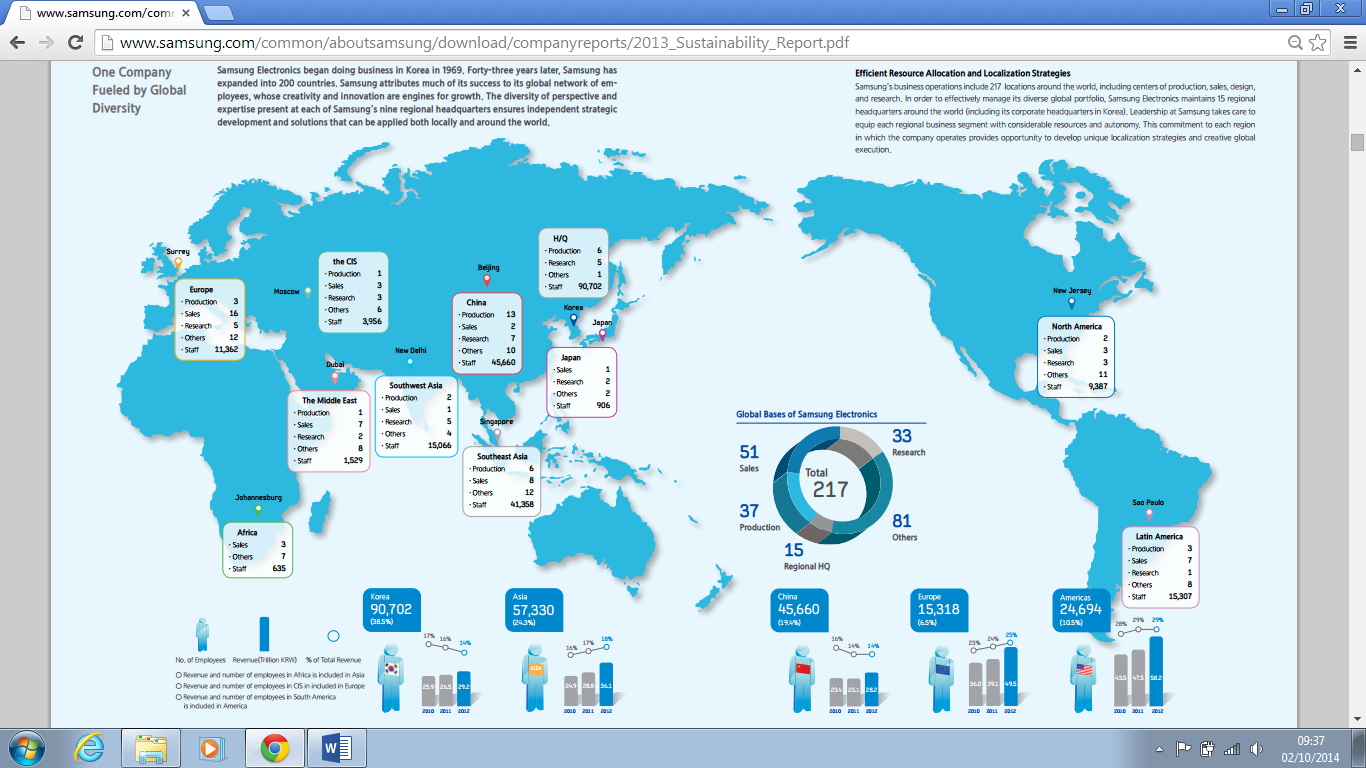The width and height of the screenshot is (1366, 768).
Task: Open a new tab with the new tab button
Action: tap(218, 14)
